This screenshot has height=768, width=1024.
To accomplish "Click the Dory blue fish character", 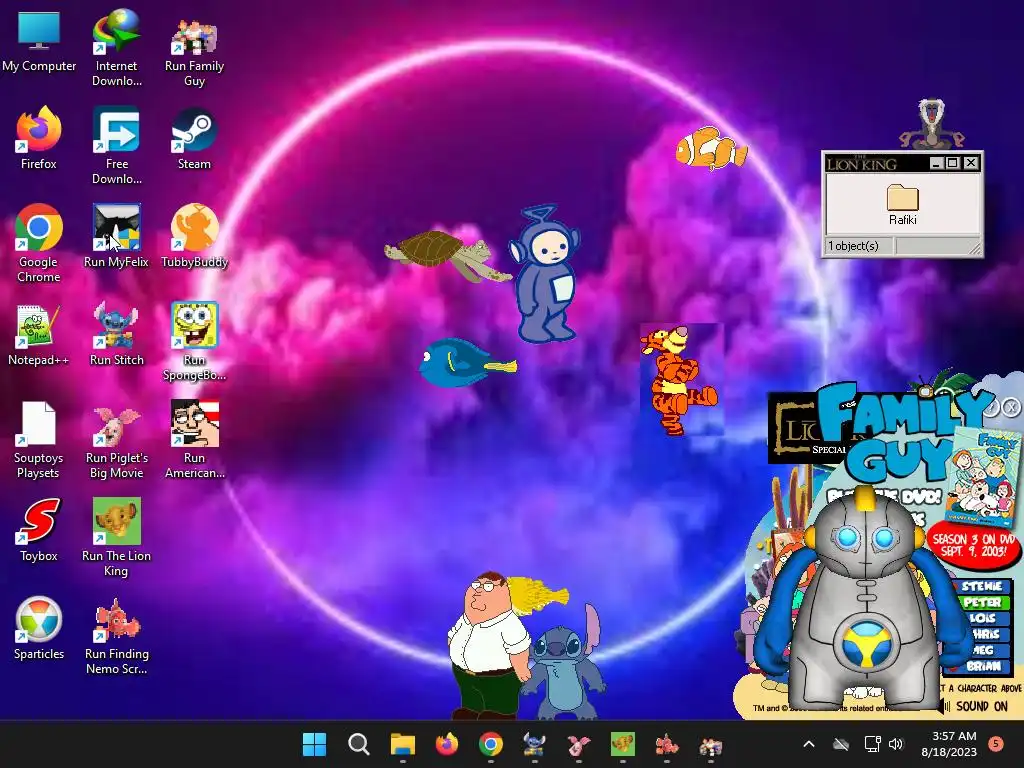I will click(466, 362).
